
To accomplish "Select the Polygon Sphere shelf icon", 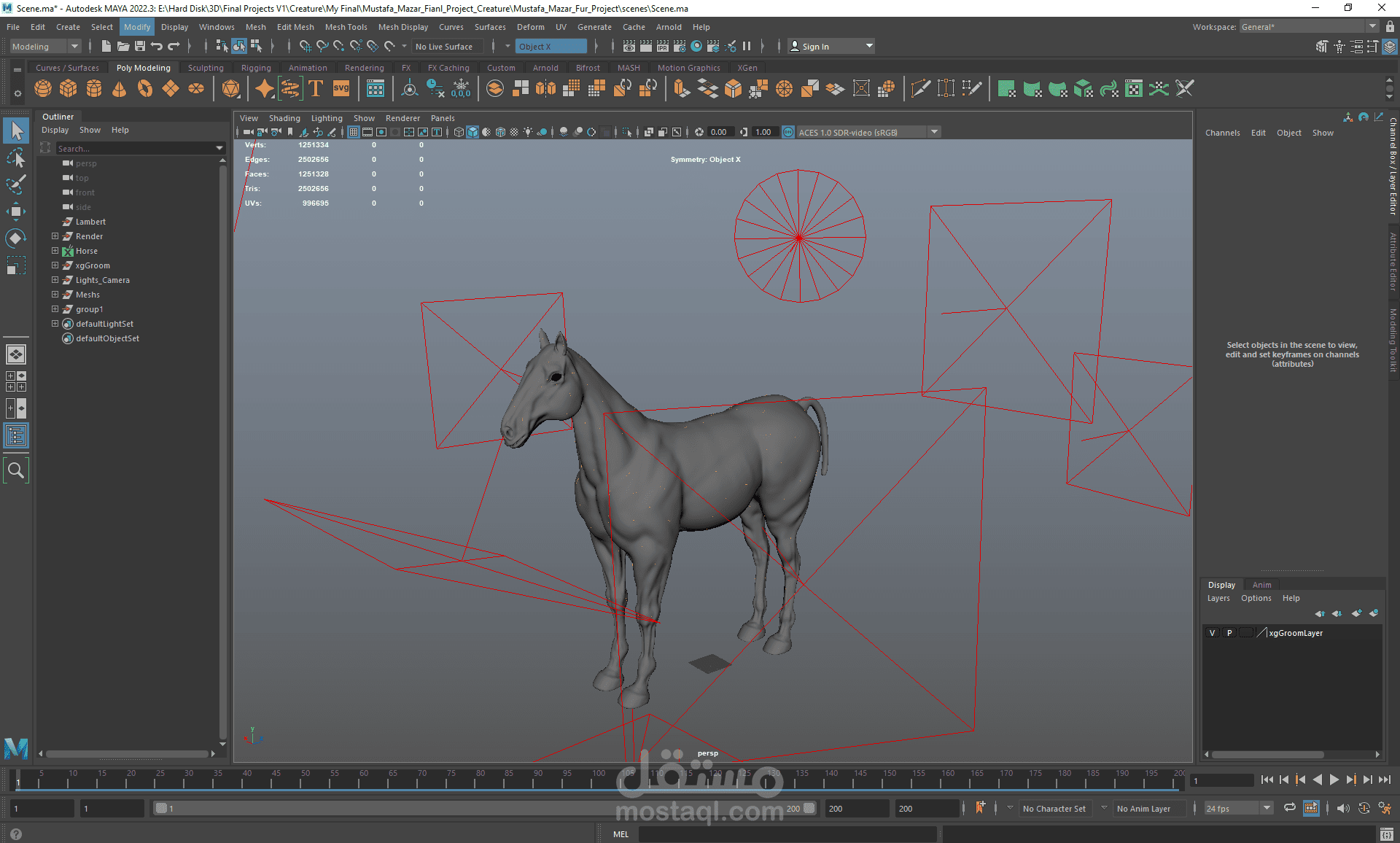I will (43, 89).
